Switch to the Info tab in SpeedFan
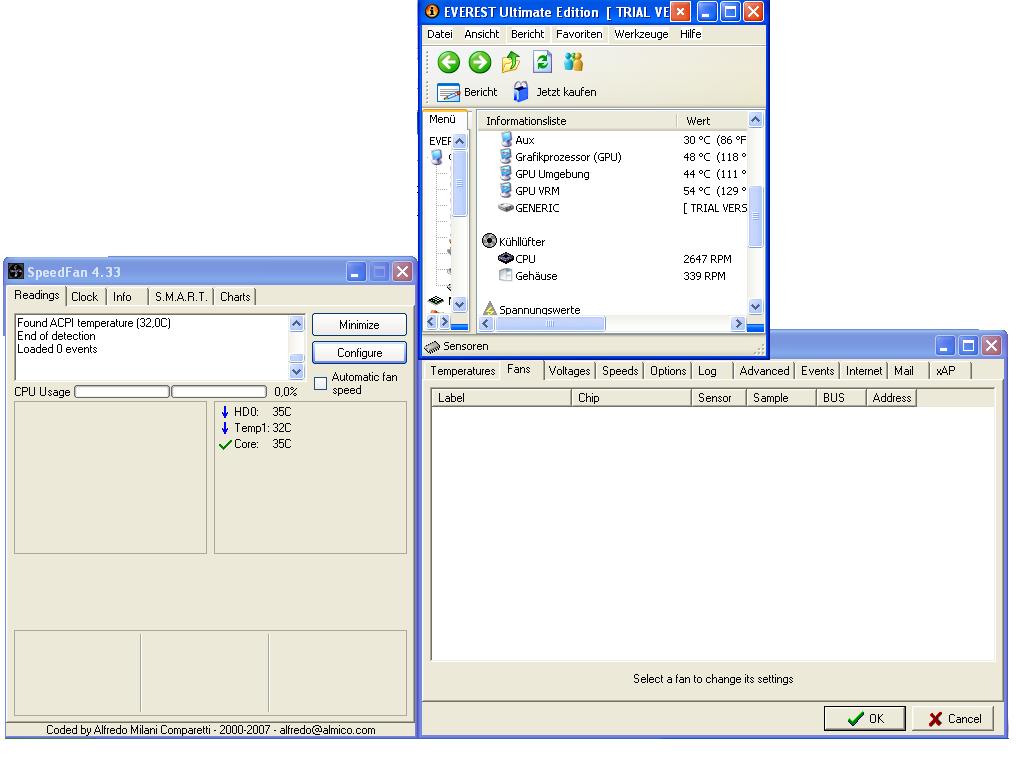Image resolution: width=1024 pixels, height=768 pixels. coord(122,296)
